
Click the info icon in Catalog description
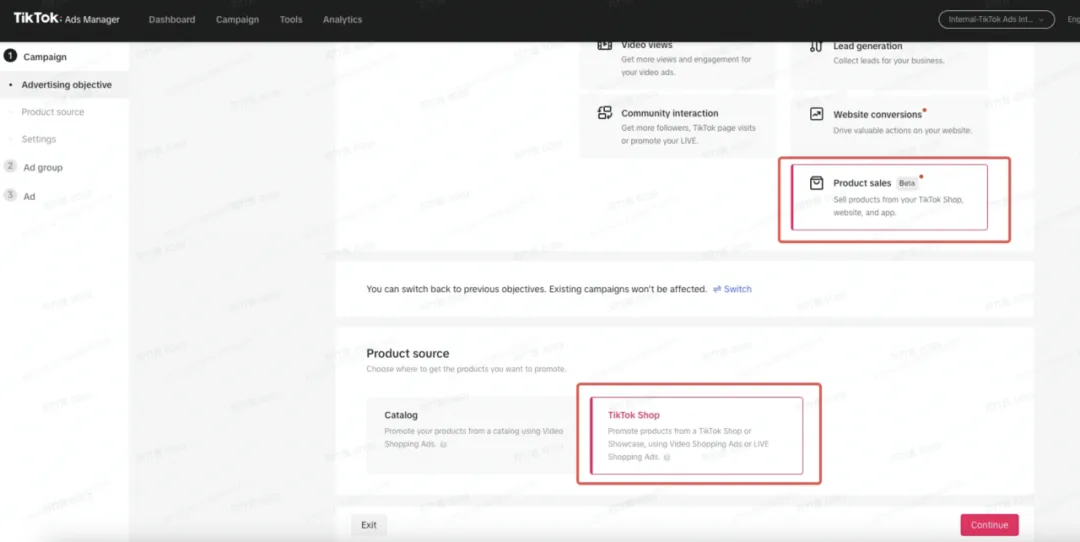(443, 444)
